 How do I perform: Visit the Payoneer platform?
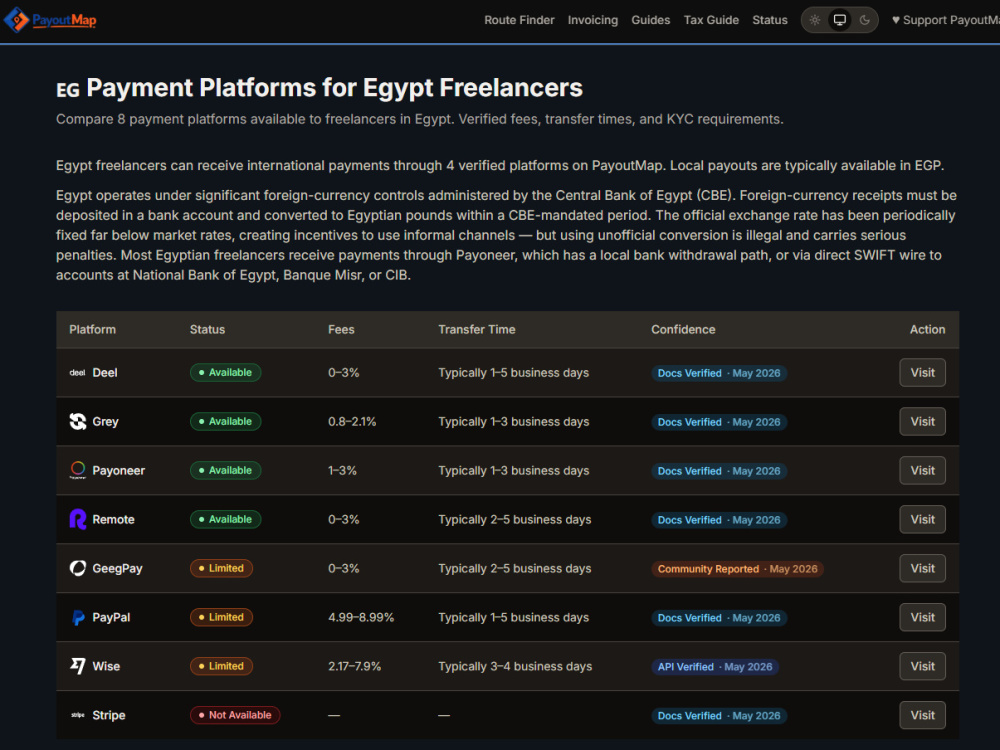pyautogui.click(x=922, y=470)
